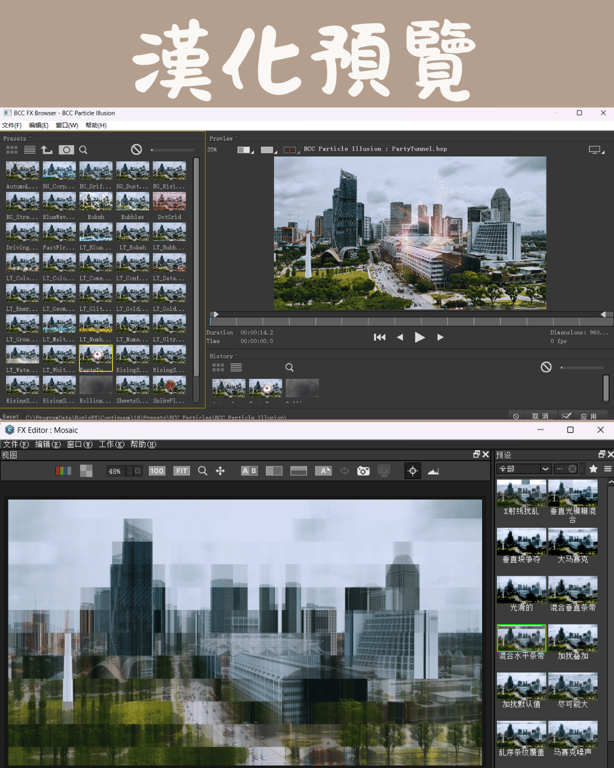This screenshot has height=768, width=614.
Task: Open the compare-layout dropdown in Preview toolbar
Action: pos(291,150)
